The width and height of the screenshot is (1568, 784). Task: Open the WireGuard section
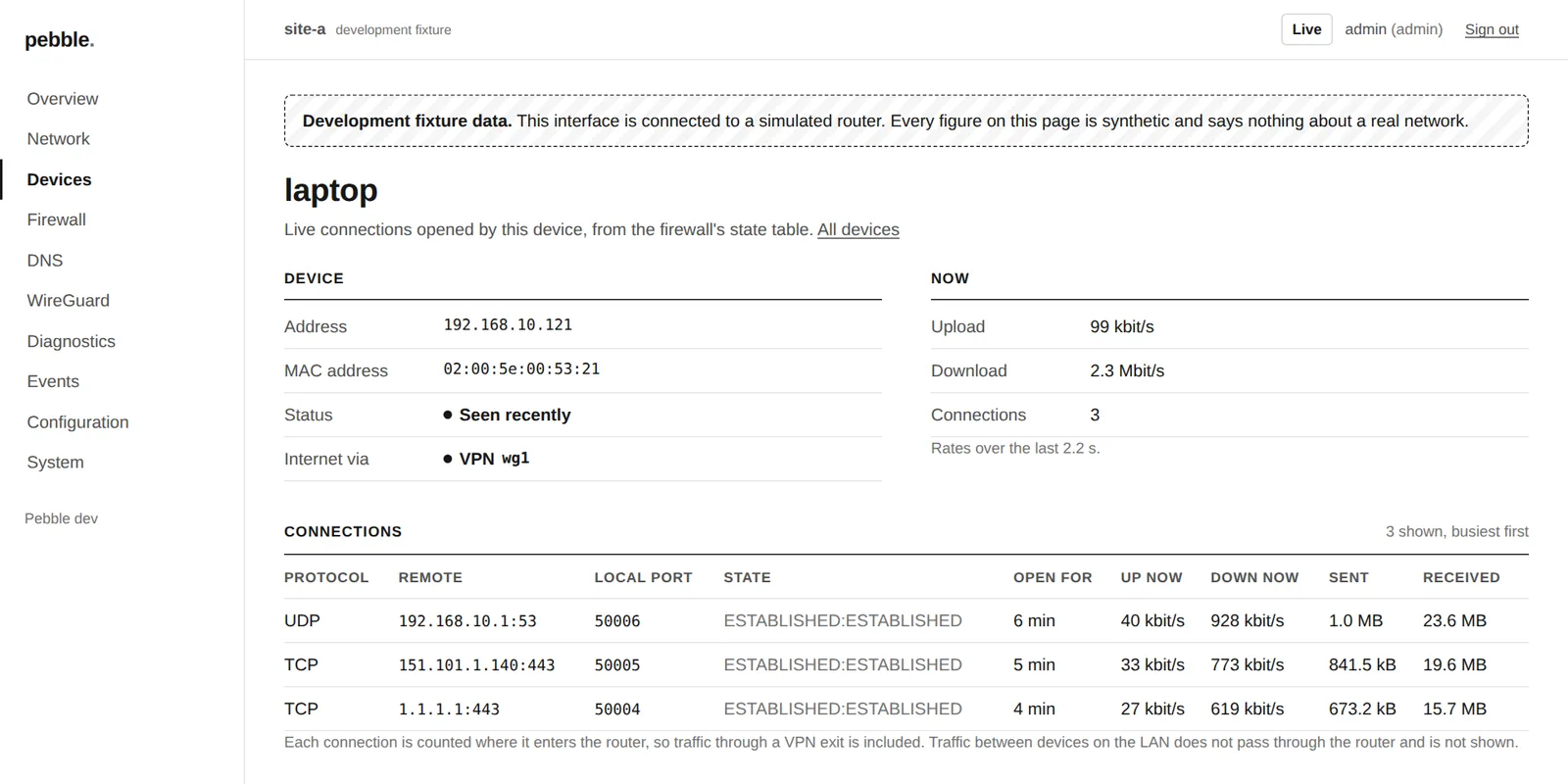coord(68,301)
